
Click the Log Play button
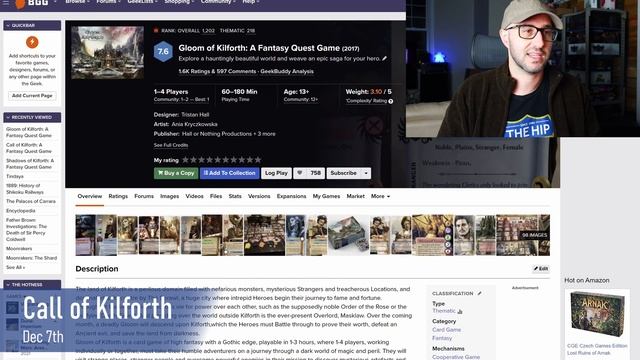point(276,173)
